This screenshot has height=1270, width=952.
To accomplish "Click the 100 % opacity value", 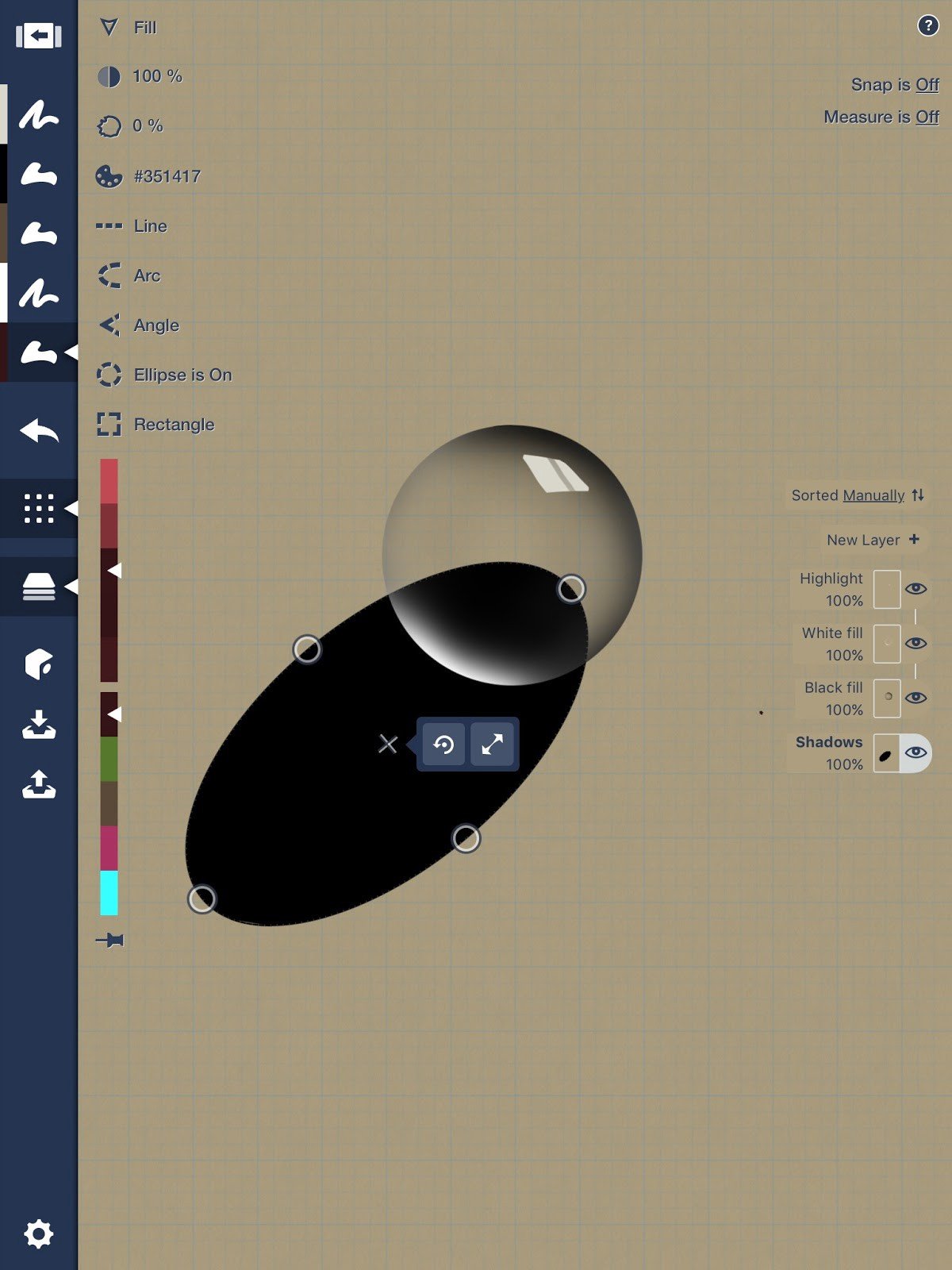I will click(x=157, y=76).
